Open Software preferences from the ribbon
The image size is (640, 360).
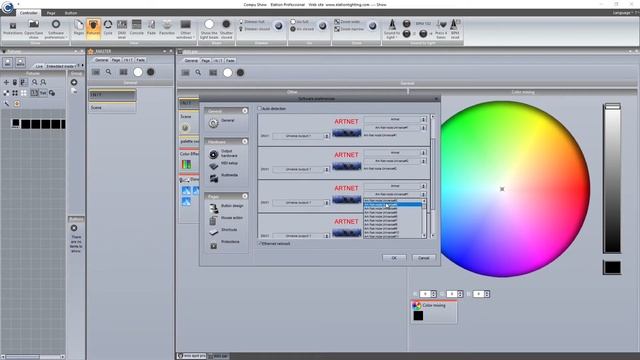tap(56, 29)
